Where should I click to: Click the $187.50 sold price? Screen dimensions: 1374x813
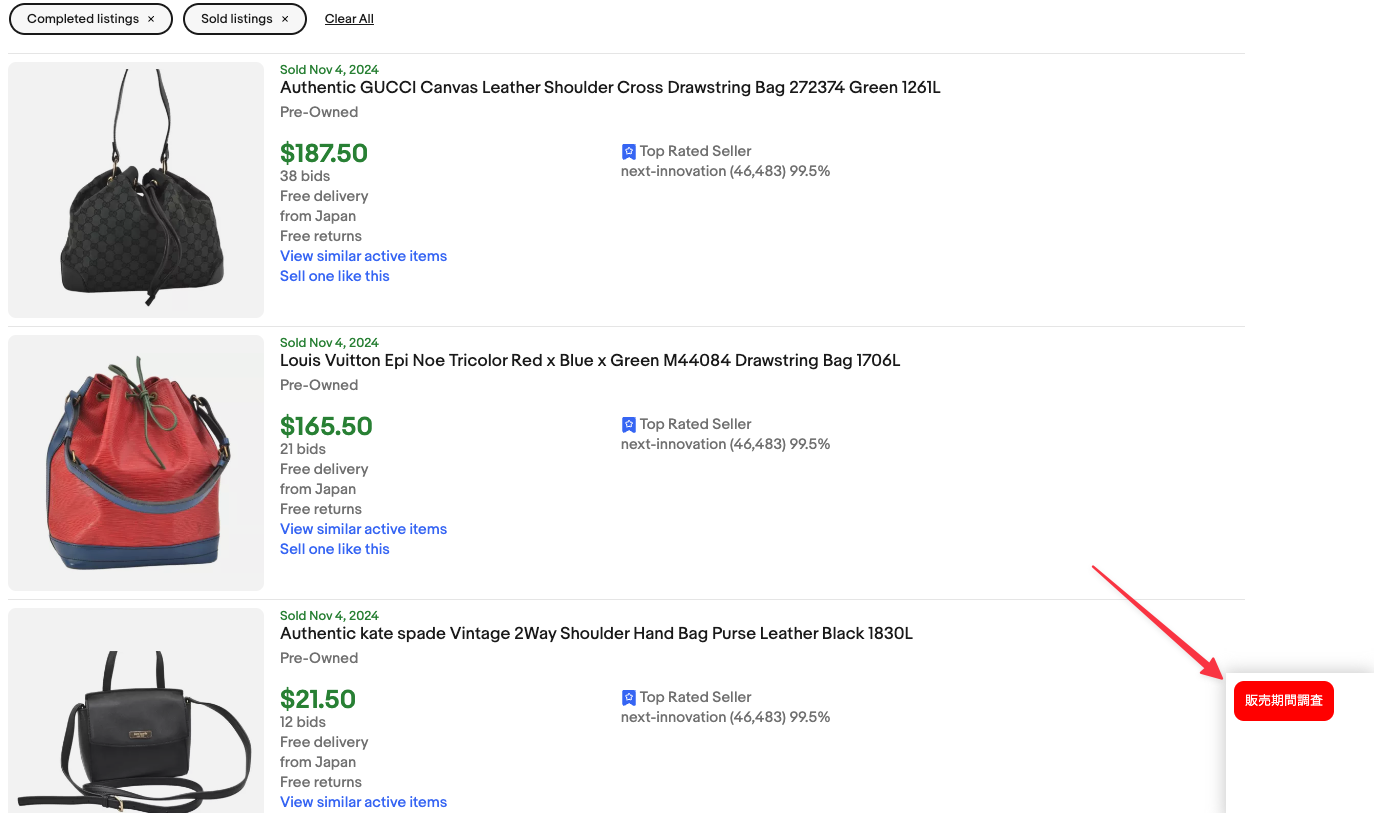click(x=324, y=153)
